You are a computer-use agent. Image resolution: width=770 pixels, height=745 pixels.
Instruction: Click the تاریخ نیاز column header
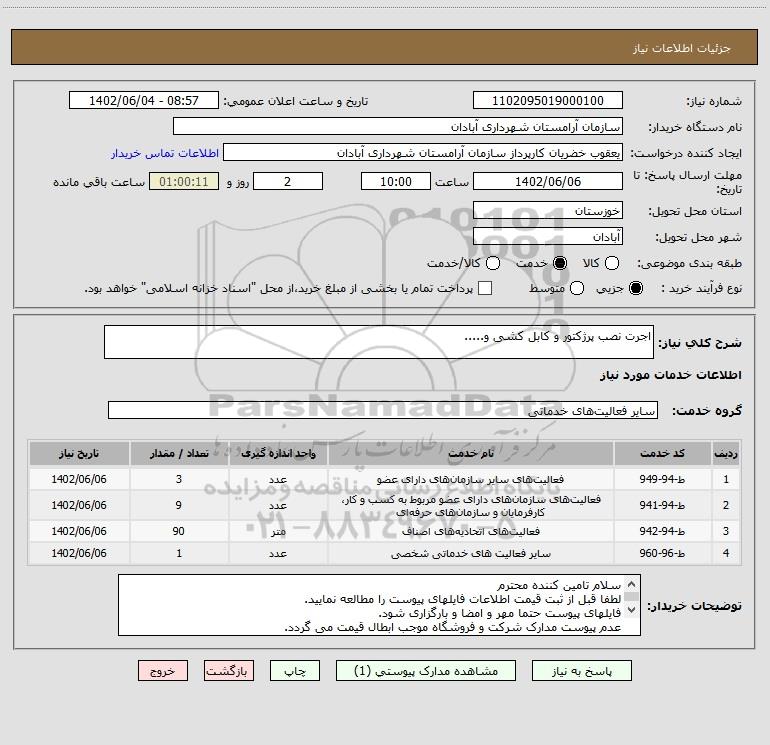click(x=79, y=453)
